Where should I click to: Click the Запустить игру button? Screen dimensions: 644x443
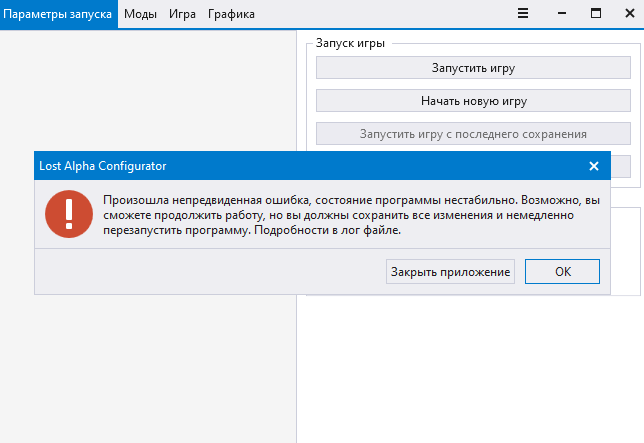[473, 68]
